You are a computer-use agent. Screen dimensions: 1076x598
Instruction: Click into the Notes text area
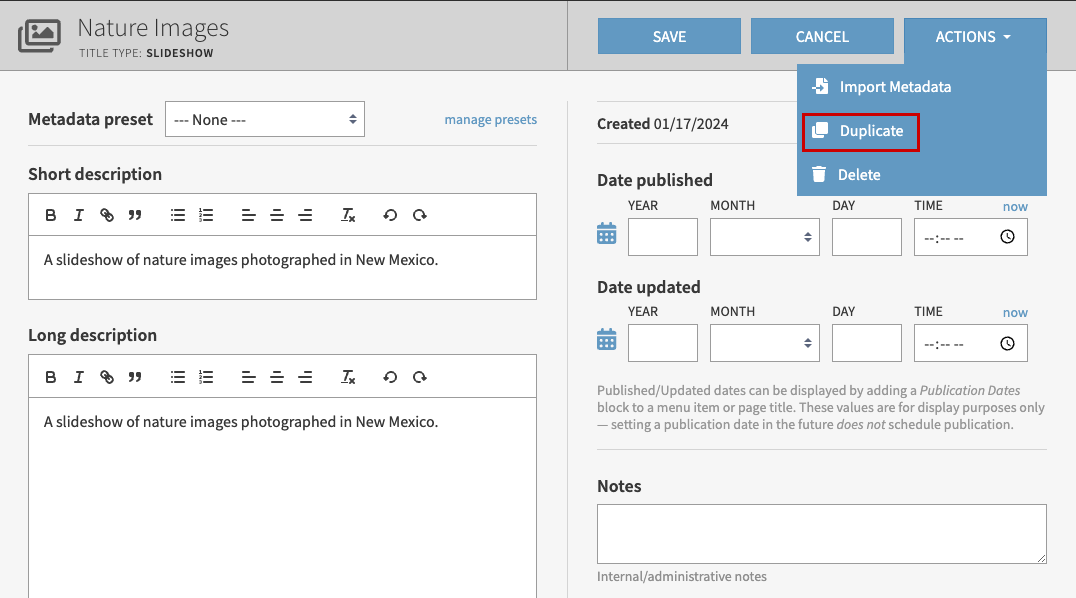click(821, 534)
